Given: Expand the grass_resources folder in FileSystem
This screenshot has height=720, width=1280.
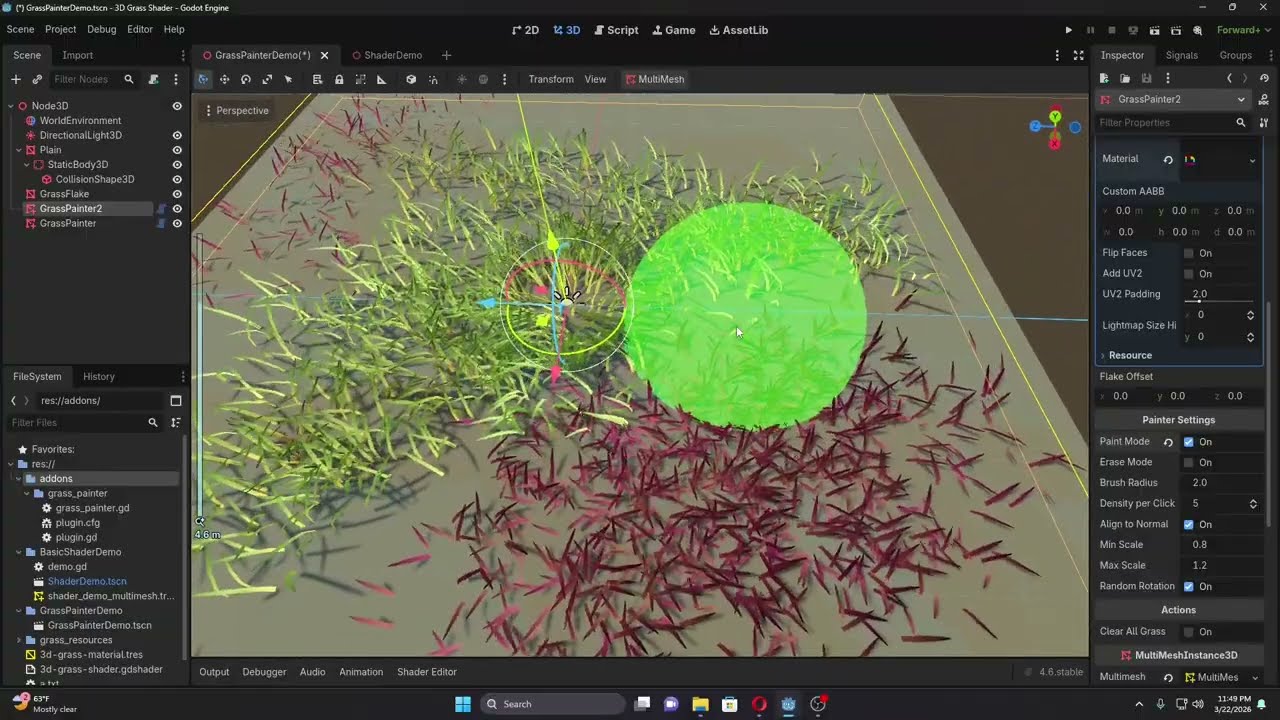Looking at the screenshot, I should coord(19,640).
